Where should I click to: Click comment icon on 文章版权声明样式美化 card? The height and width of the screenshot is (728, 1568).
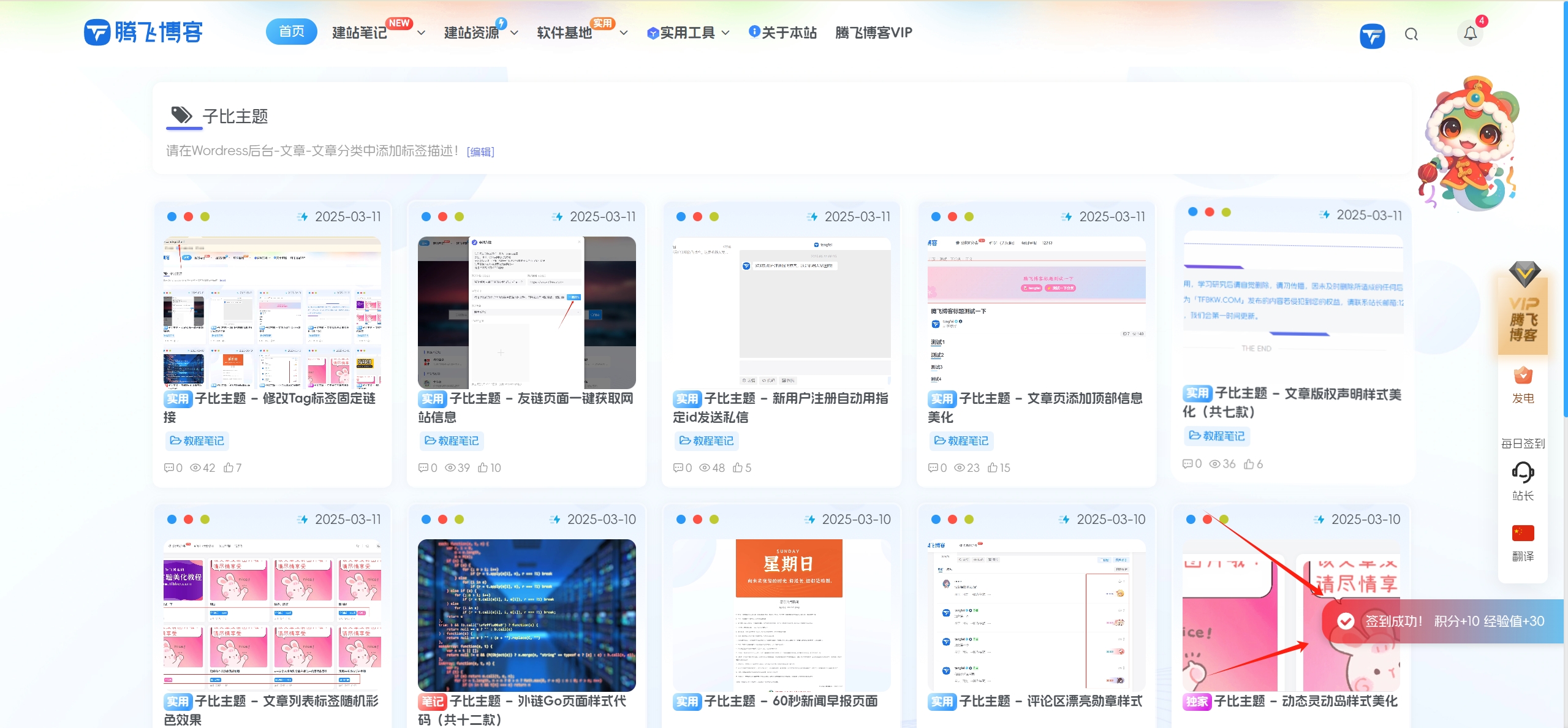pos(1188,464)
